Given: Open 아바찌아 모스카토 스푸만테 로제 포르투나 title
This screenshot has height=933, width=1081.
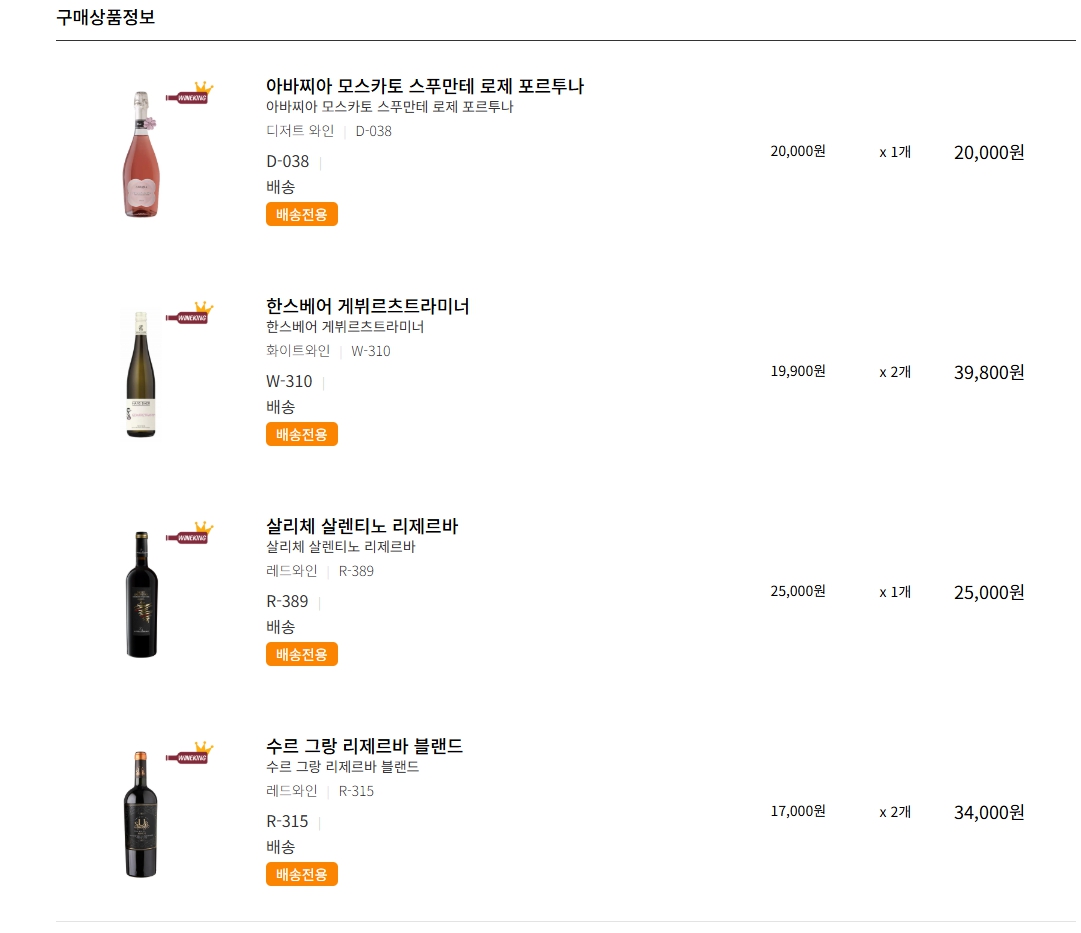Looking at the screenshot, I should click(x=425, y=86).
